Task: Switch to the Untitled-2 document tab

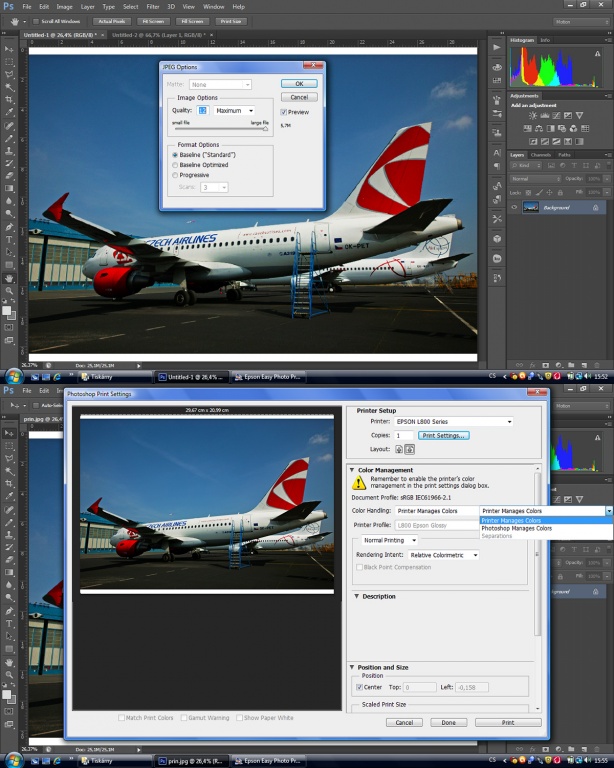Action: (x=161, y=35)
